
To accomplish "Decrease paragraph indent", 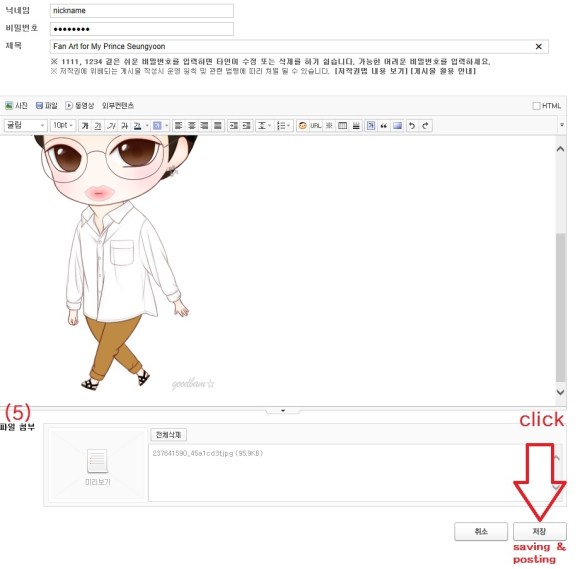I will point(246,126).
